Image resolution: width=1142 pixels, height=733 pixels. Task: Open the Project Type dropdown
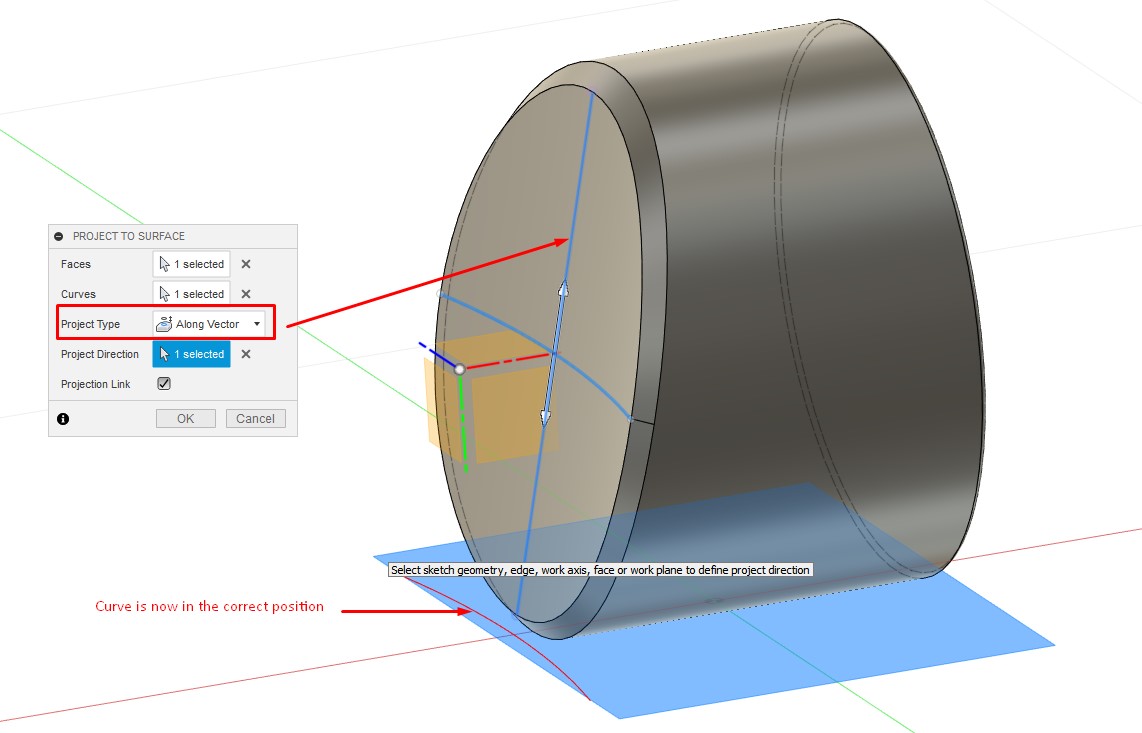(257, 323)
